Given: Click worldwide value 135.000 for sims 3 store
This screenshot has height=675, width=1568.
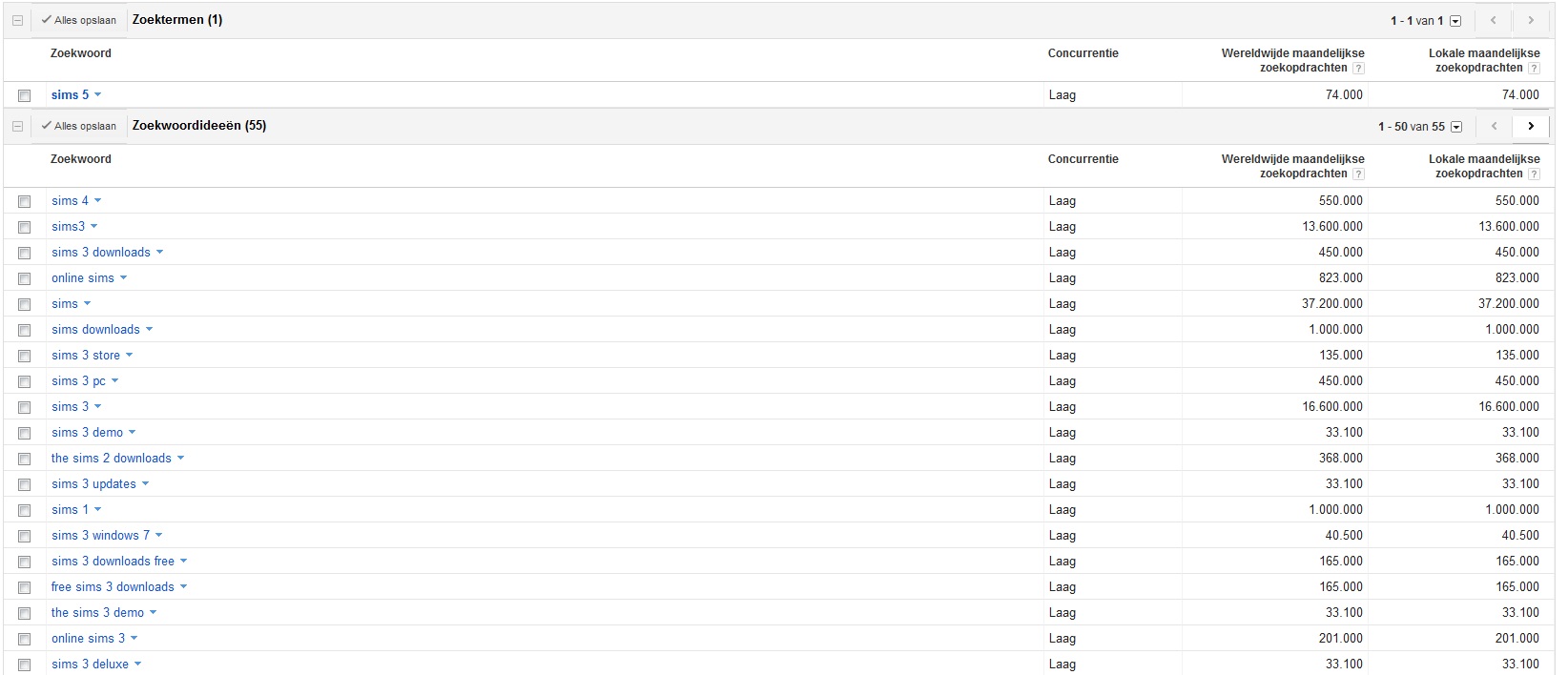Looking at the screenshot, I should [x=1341, y=356].
